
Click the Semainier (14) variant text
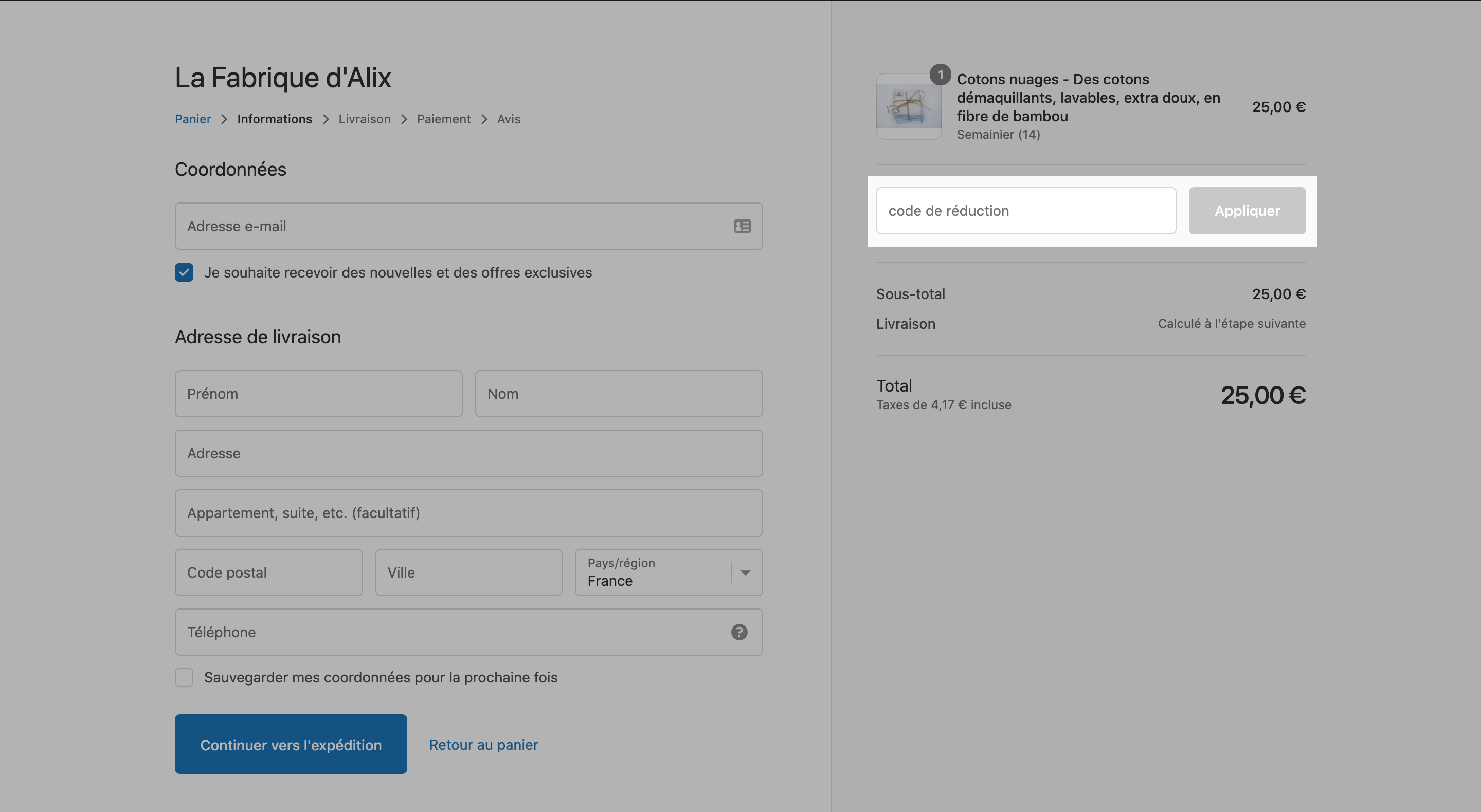pos(998,135)
